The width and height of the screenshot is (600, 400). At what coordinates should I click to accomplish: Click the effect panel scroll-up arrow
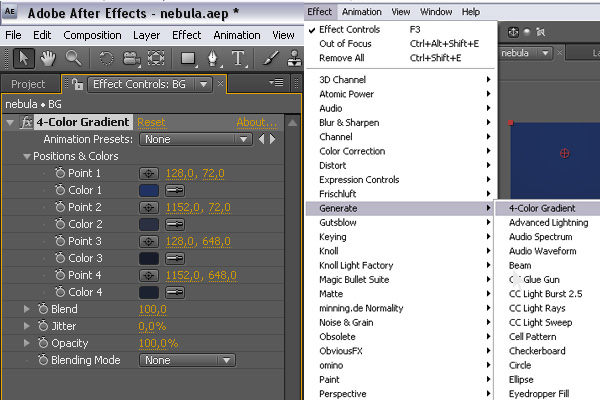click(x=292, y=122)
